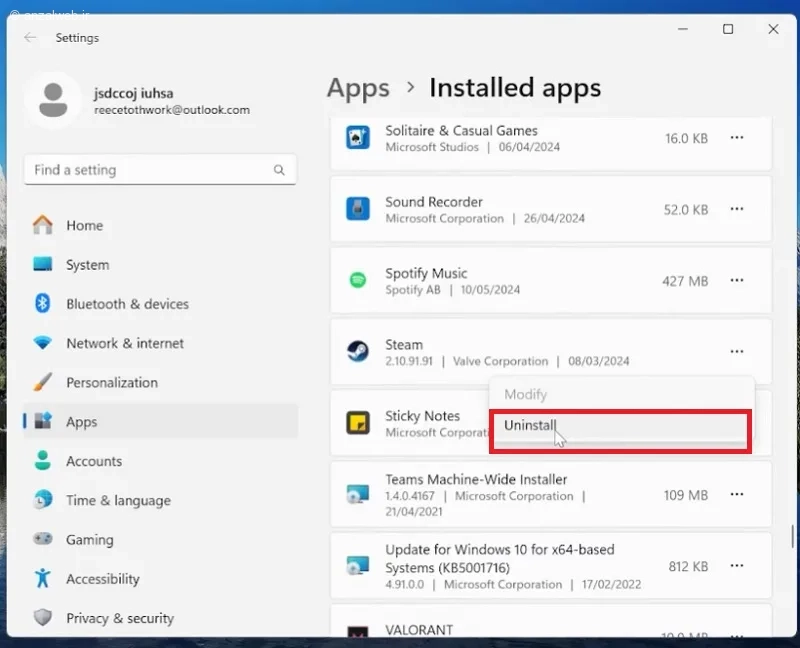Screen dimensions: 800x648
Task: Click the search magnifier in Find a setting
Action: 279,170
